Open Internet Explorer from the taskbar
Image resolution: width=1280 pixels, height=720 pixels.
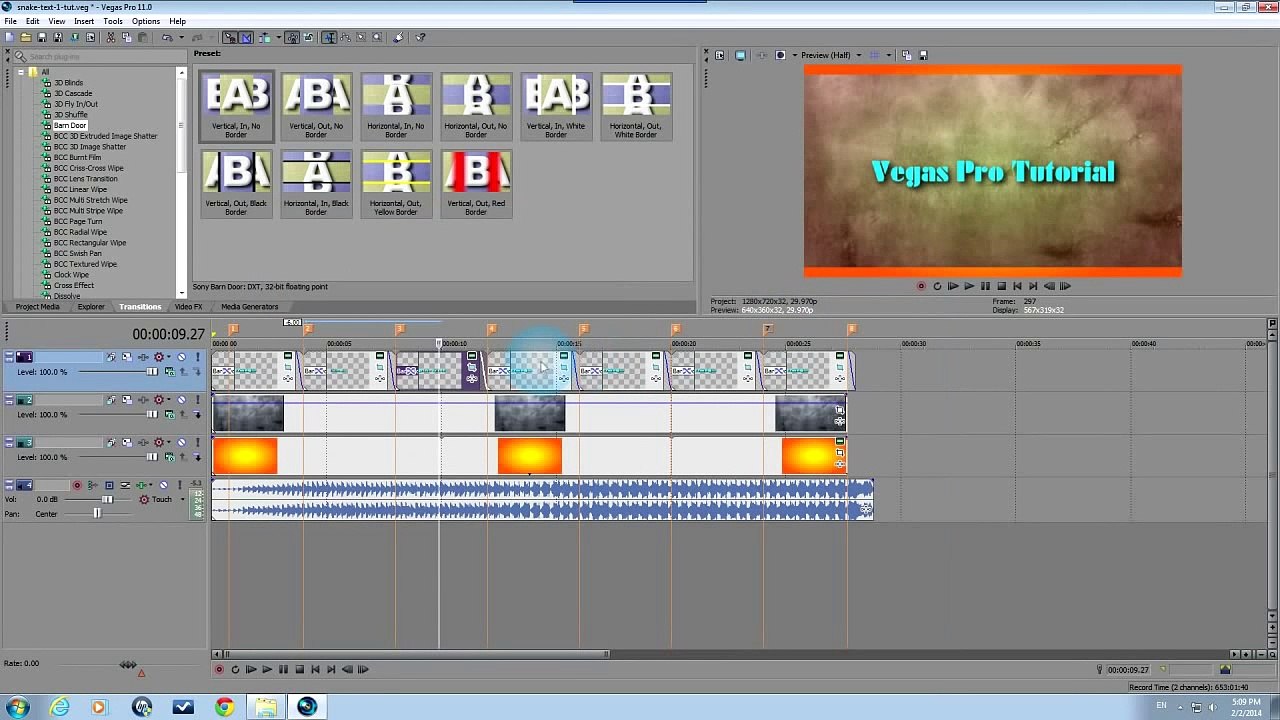point(60,707)
